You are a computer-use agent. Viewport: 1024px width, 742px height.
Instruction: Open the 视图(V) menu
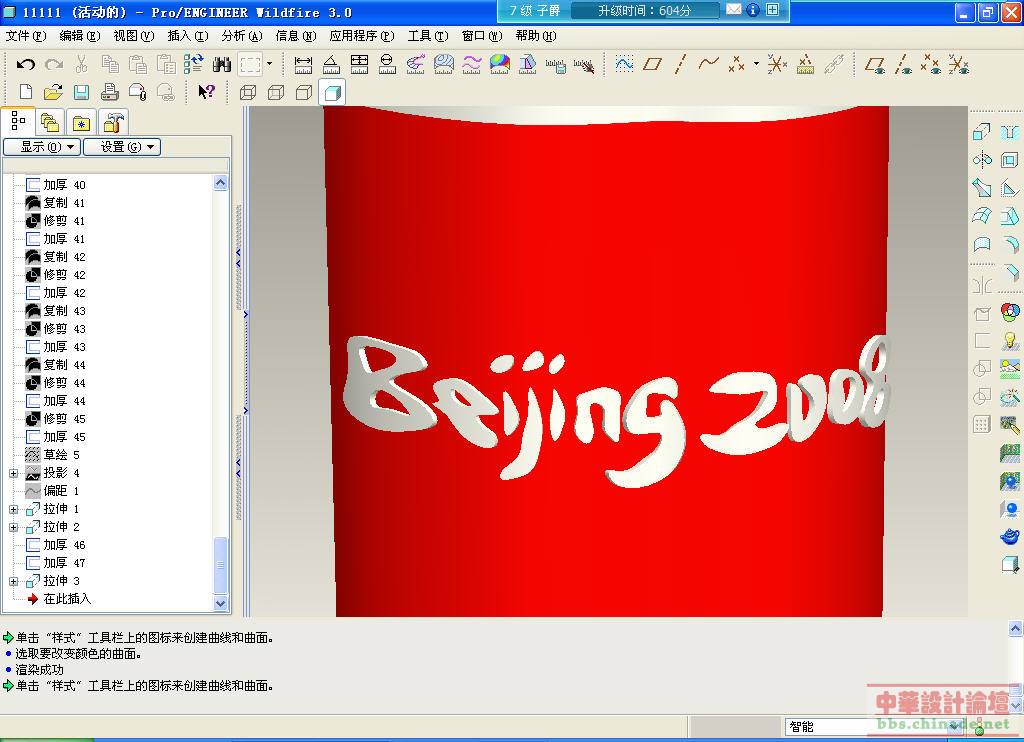134,36
